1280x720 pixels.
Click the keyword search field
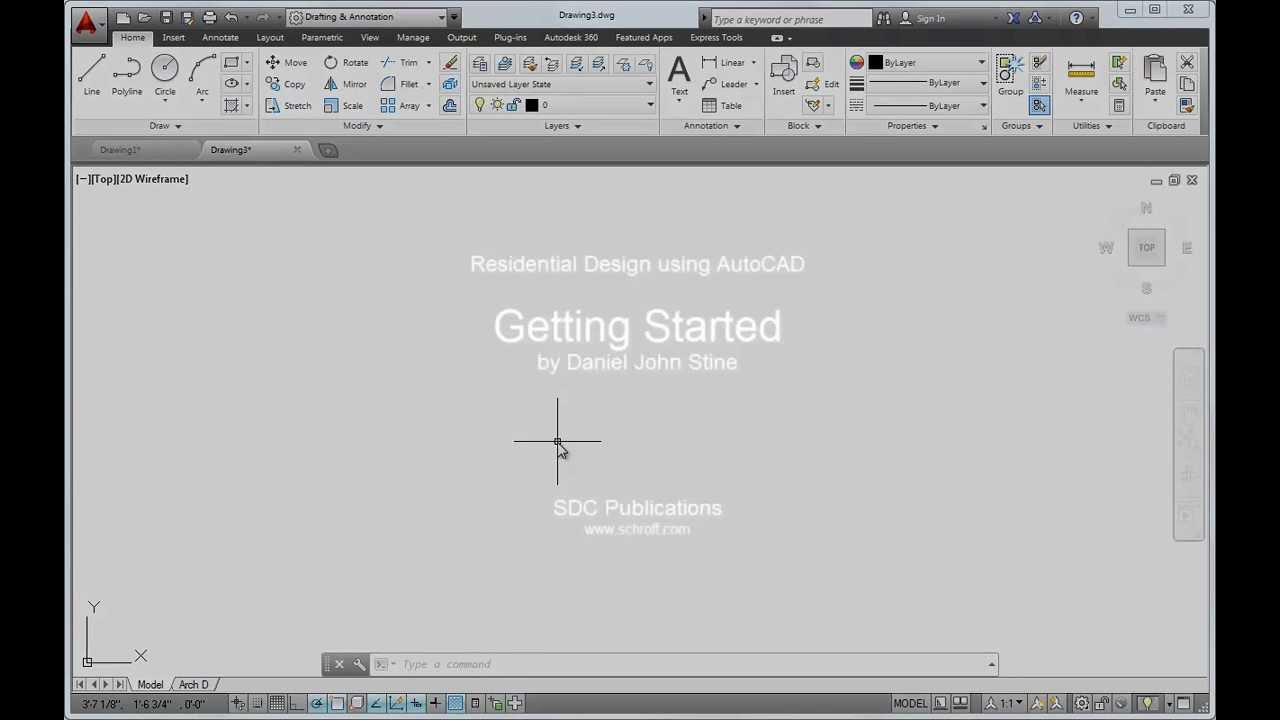pyautogui.click(x=790, y=19)
